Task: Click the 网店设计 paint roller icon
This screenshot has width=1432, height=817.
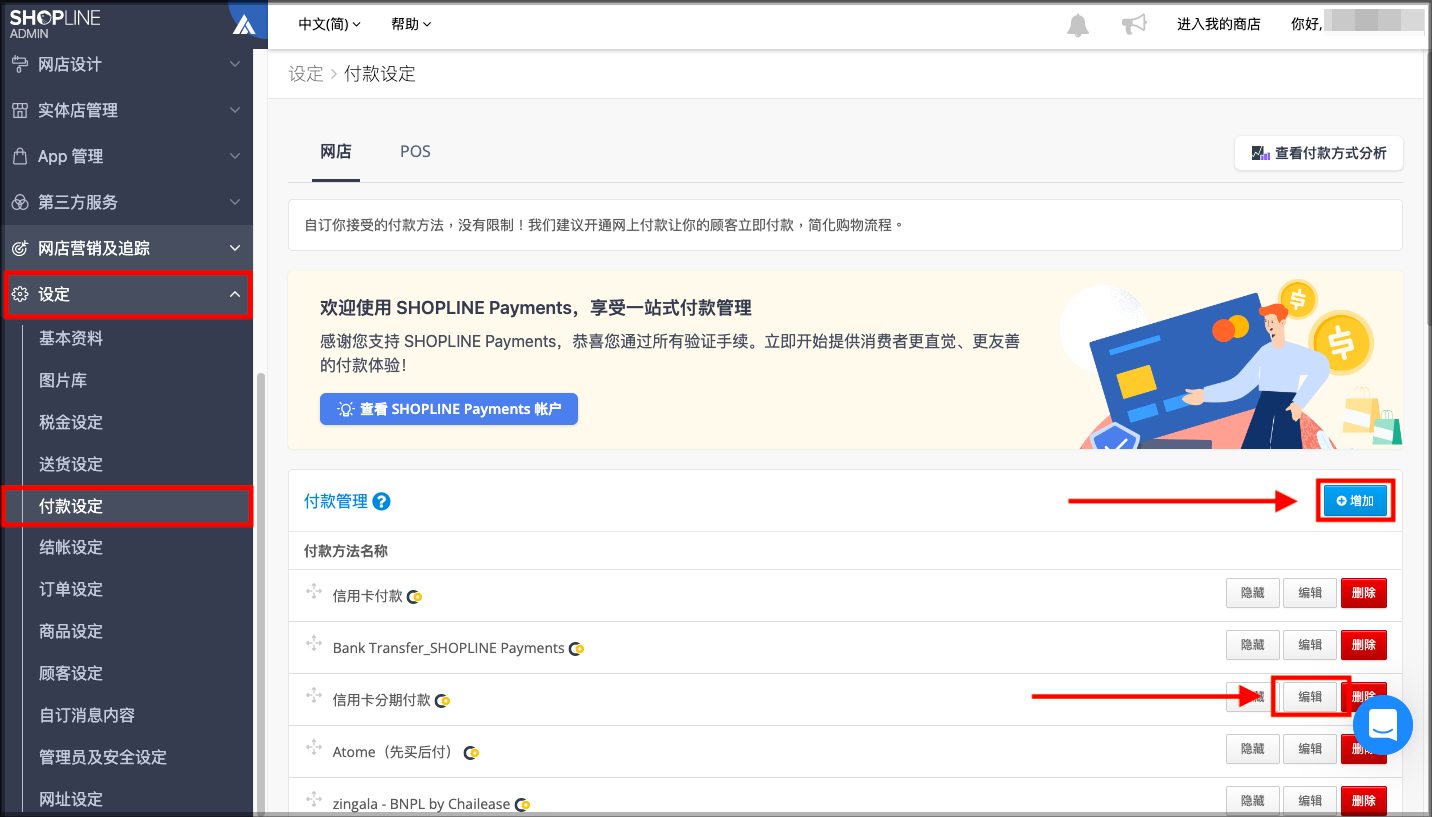Action: [20, 64]
